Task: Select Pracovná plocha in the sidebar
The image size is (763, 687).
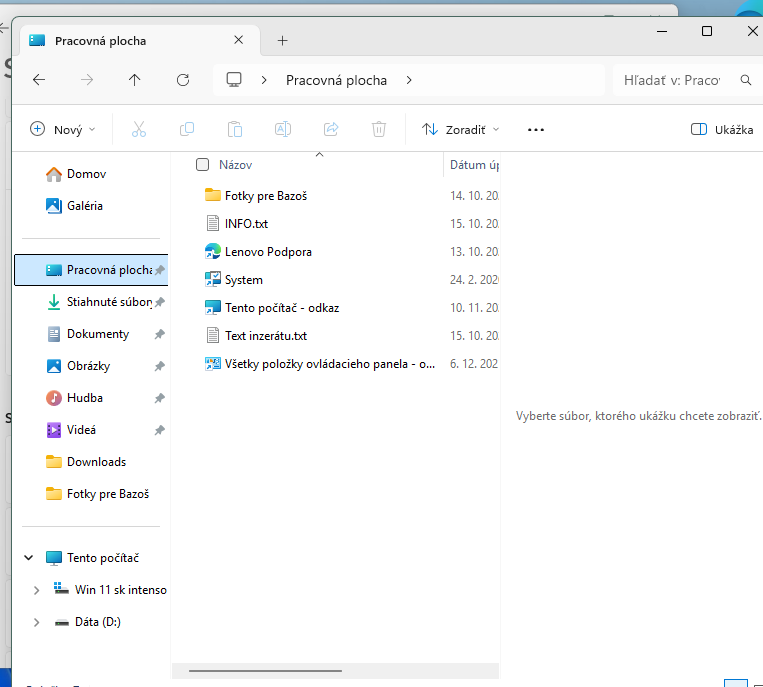Action: coord(91,270)
